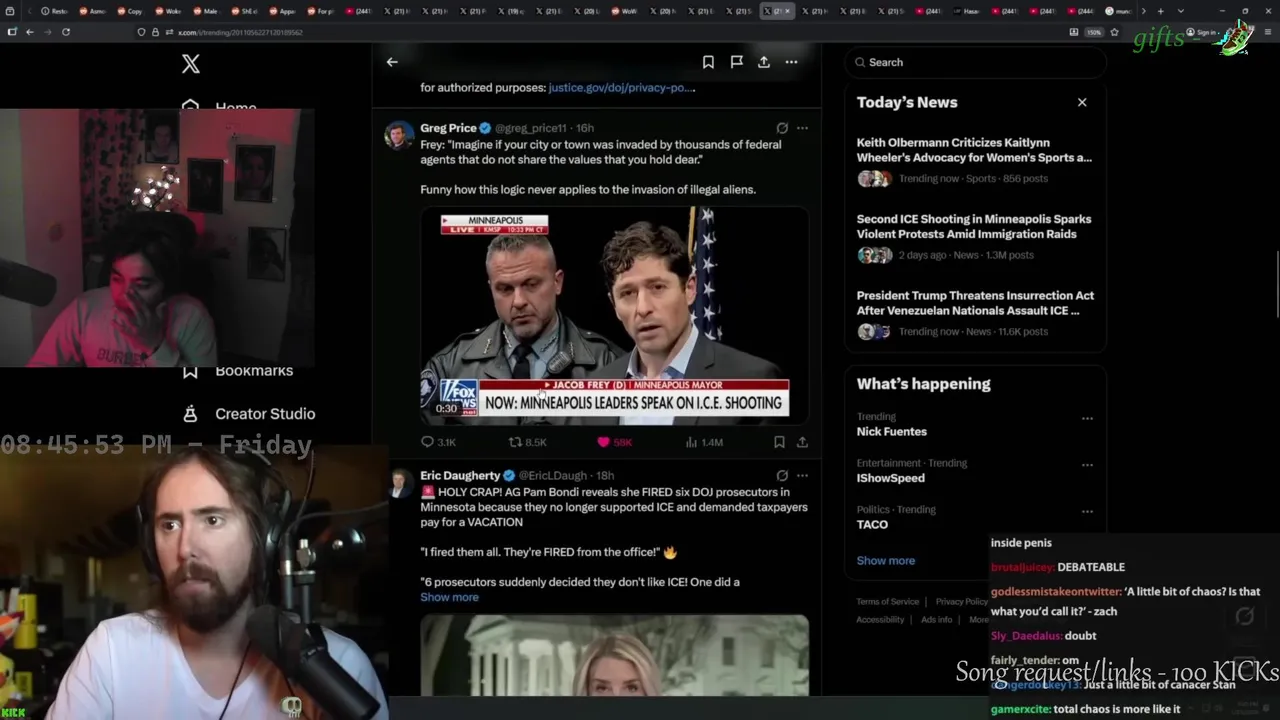Switch to the Hasan browser tab
The image size is (1280, 720).
(966, 11)
